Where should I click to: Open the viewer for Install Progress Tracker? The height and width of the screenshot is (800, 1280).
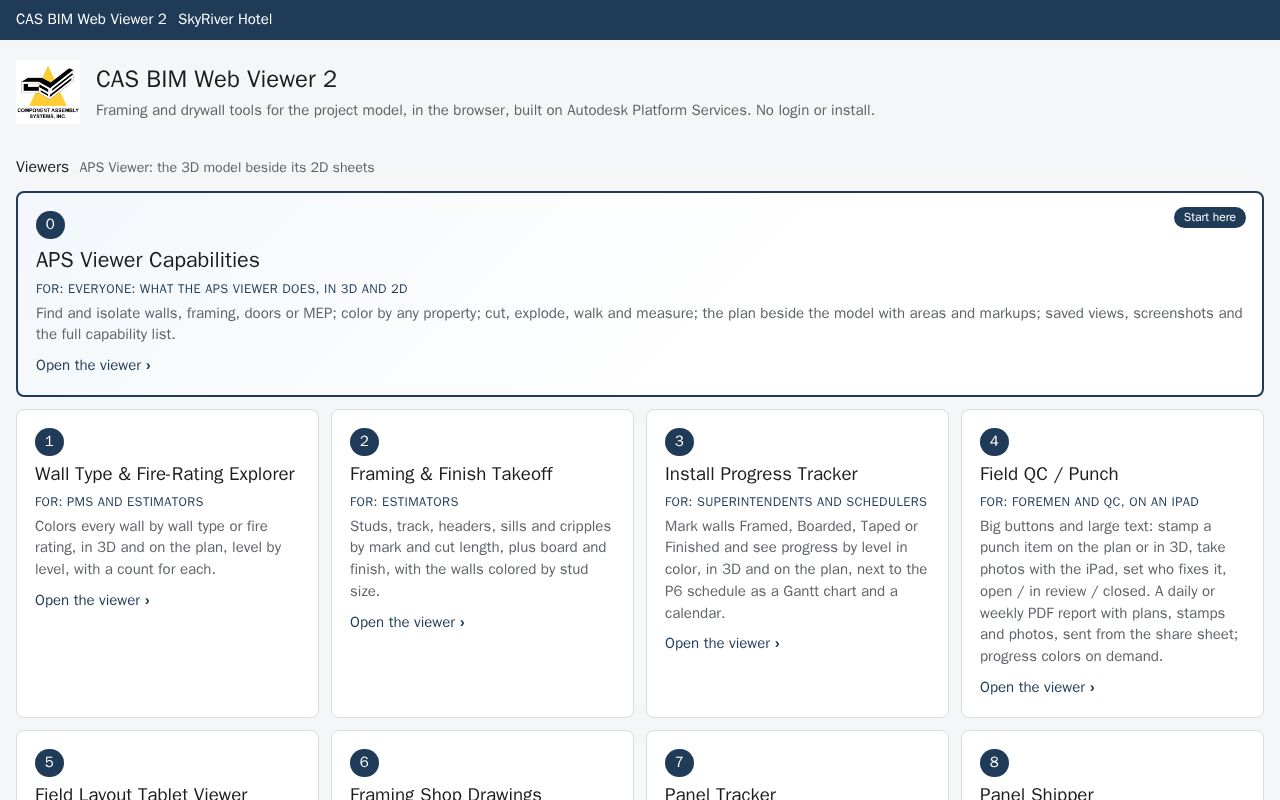pyautogui.click(x=722, y=643)
